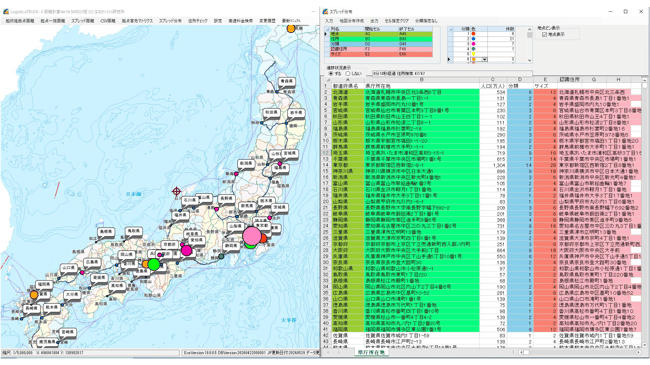The width and height of the screenshot is (650, 365).
Task: Click the 青森県 label pin on the map
Action: point(286,82)
